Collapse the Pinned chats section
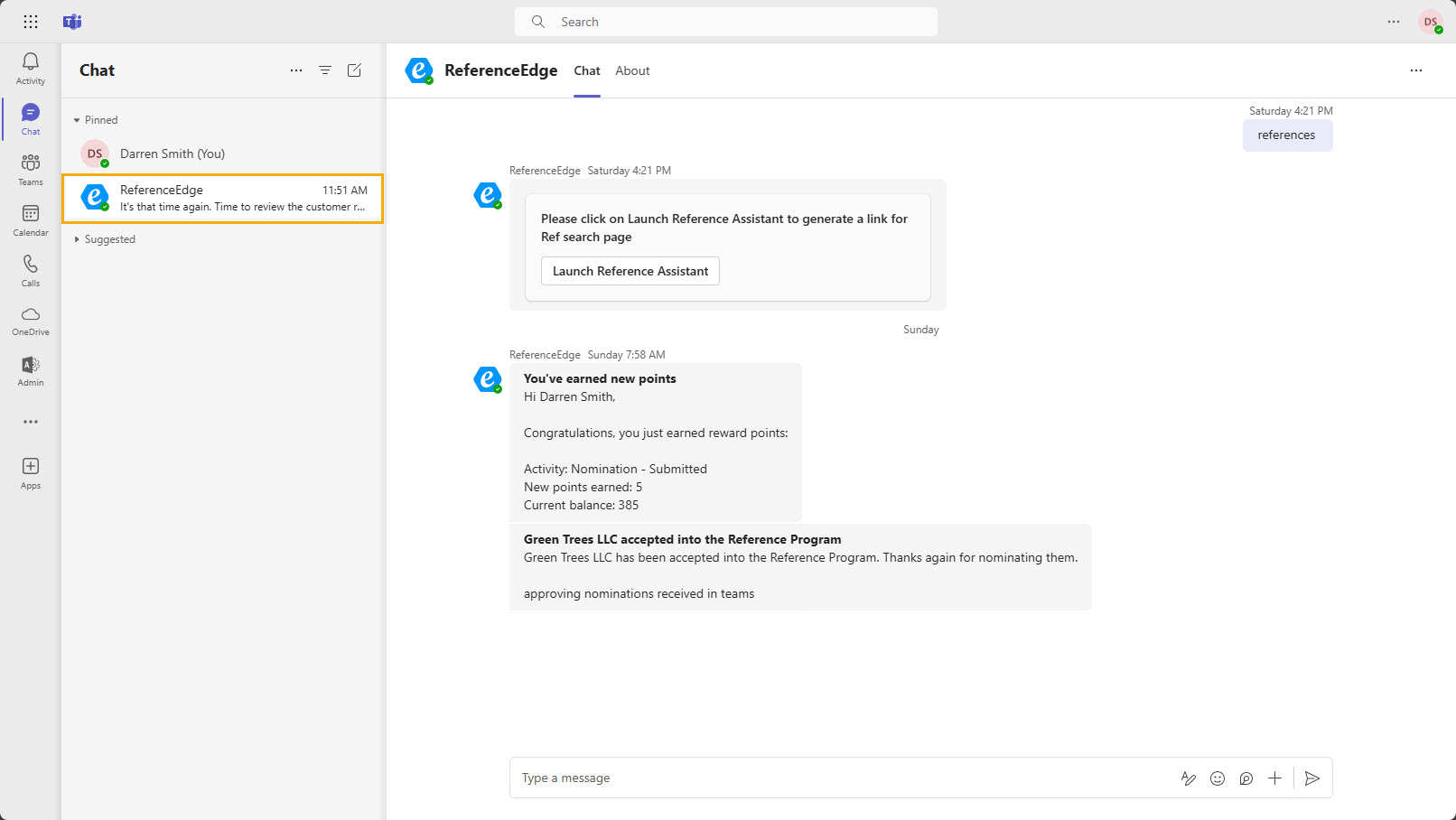The image size is (1456, 820). (x=78, y=120)
